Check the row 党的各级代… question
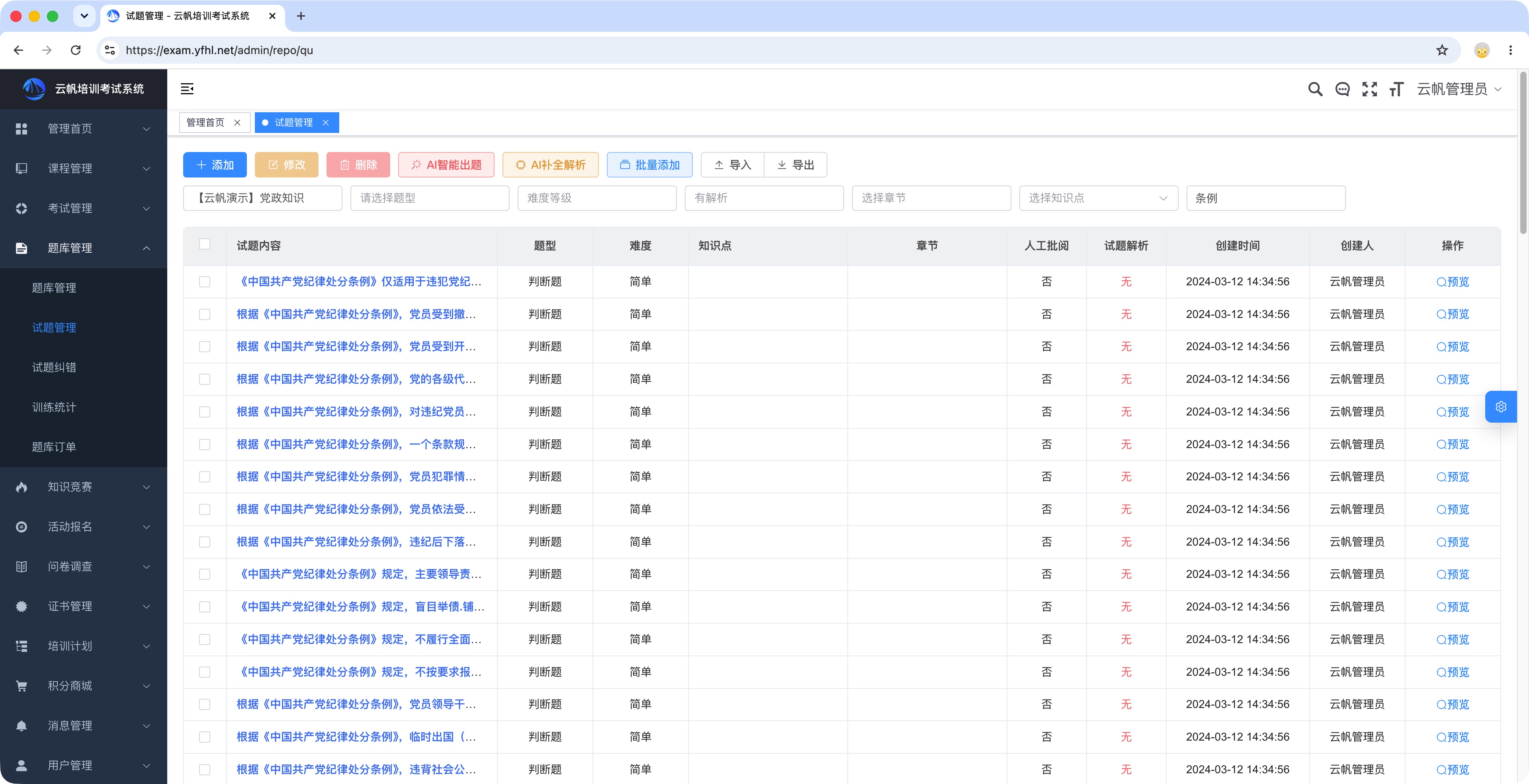This screenshot has height=784, width=1529. [x=205, y=380]
